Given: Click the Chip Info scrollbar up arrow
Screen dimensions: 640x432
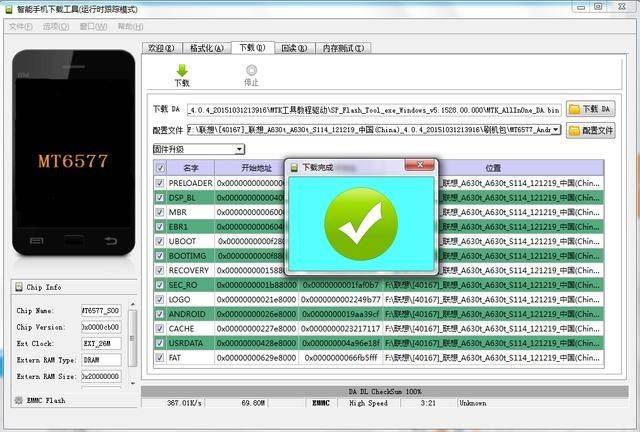Looking at the screenshot, I should click(132, 304).
